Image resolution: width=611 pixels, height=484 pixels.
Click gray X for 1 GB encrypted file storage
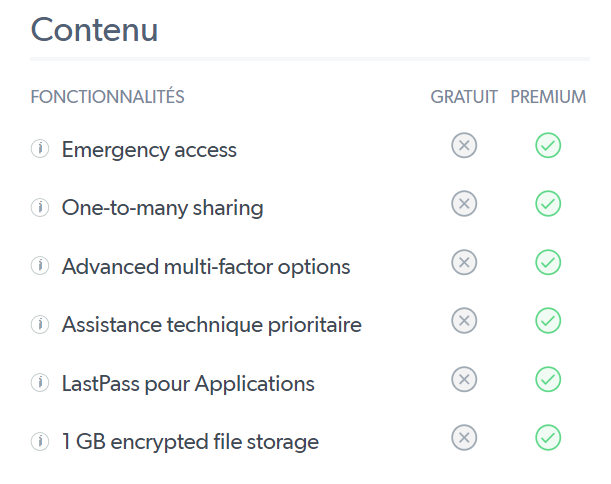464,438
